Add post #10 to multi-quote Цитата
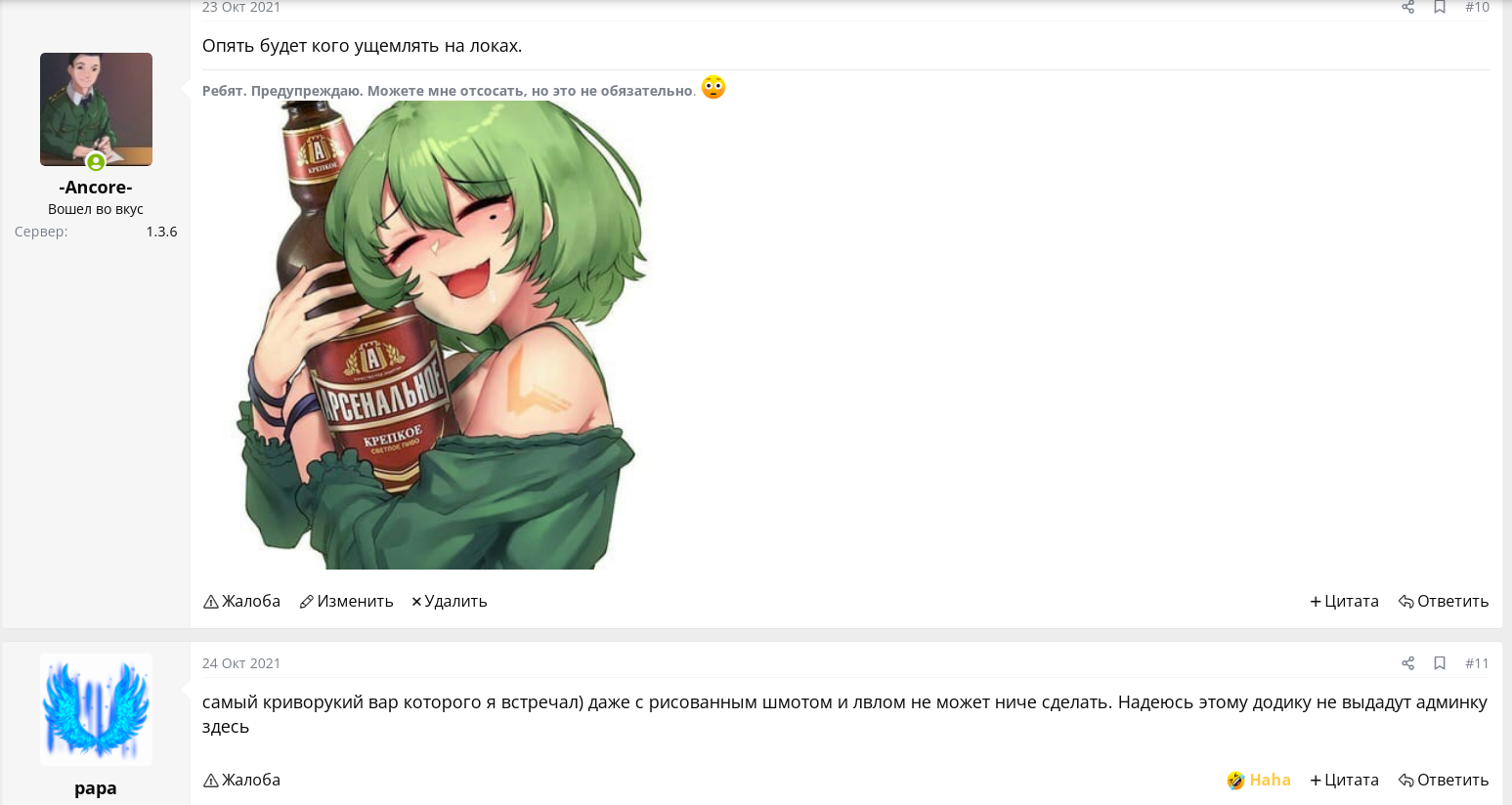Image resolution: width=1512 pixels, height=805 pixels. pos(1344,601)
